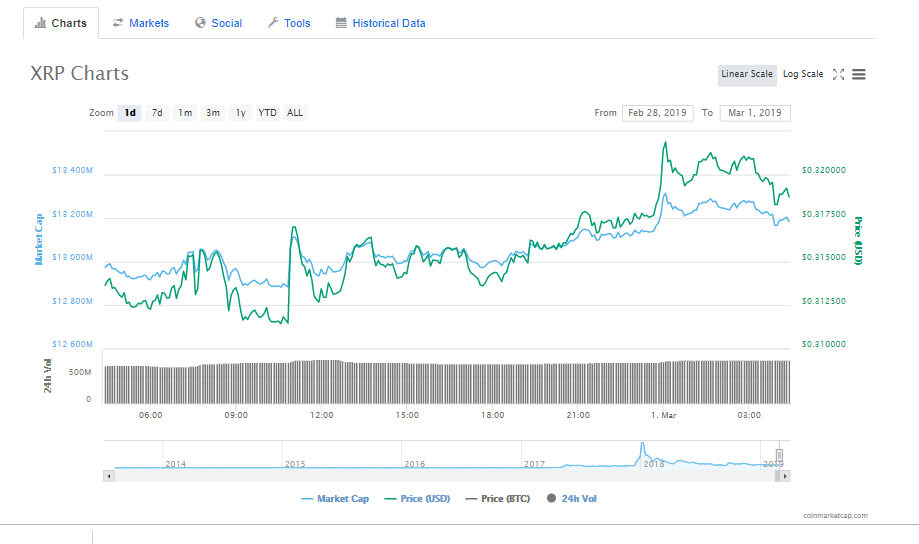919x544 pixels.
Task: Click the Markets exchange arrows icon
Action: pyautogui.click(x=118, y=23)
